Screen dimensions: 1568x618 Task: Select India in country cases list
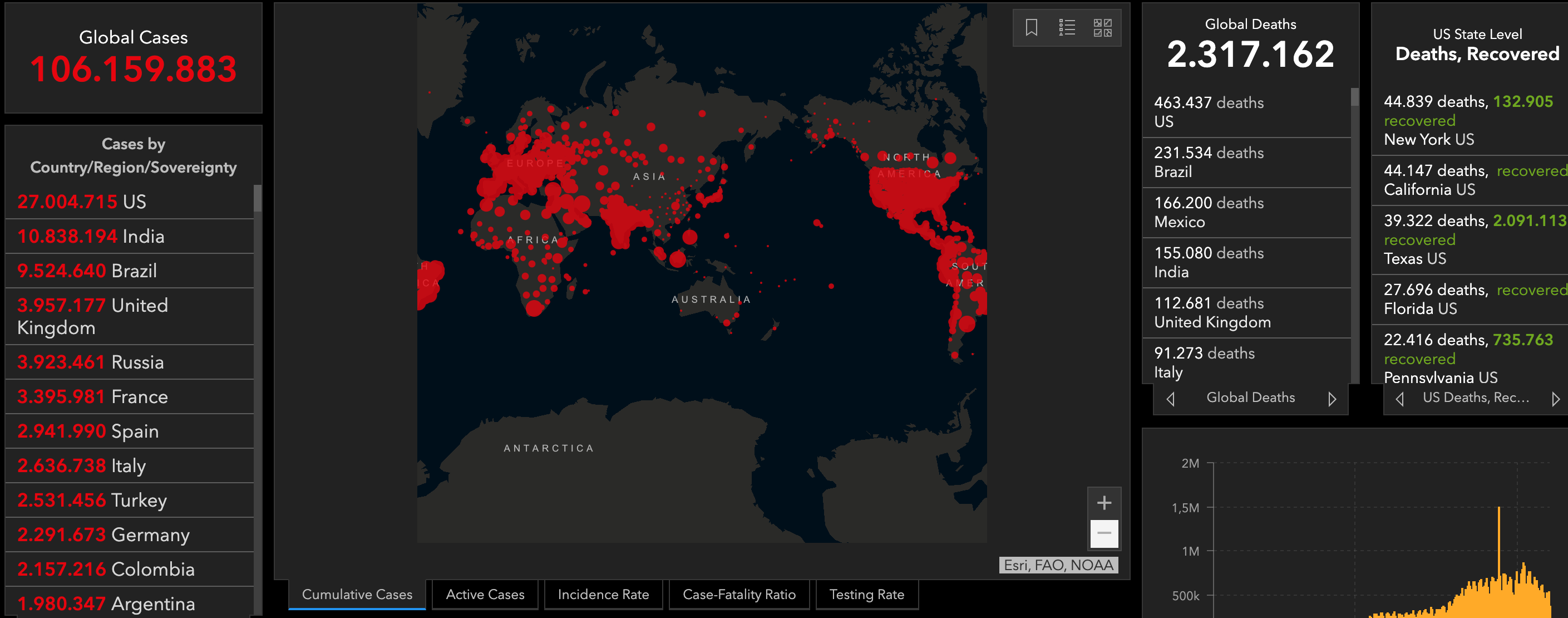pos(129,236)
